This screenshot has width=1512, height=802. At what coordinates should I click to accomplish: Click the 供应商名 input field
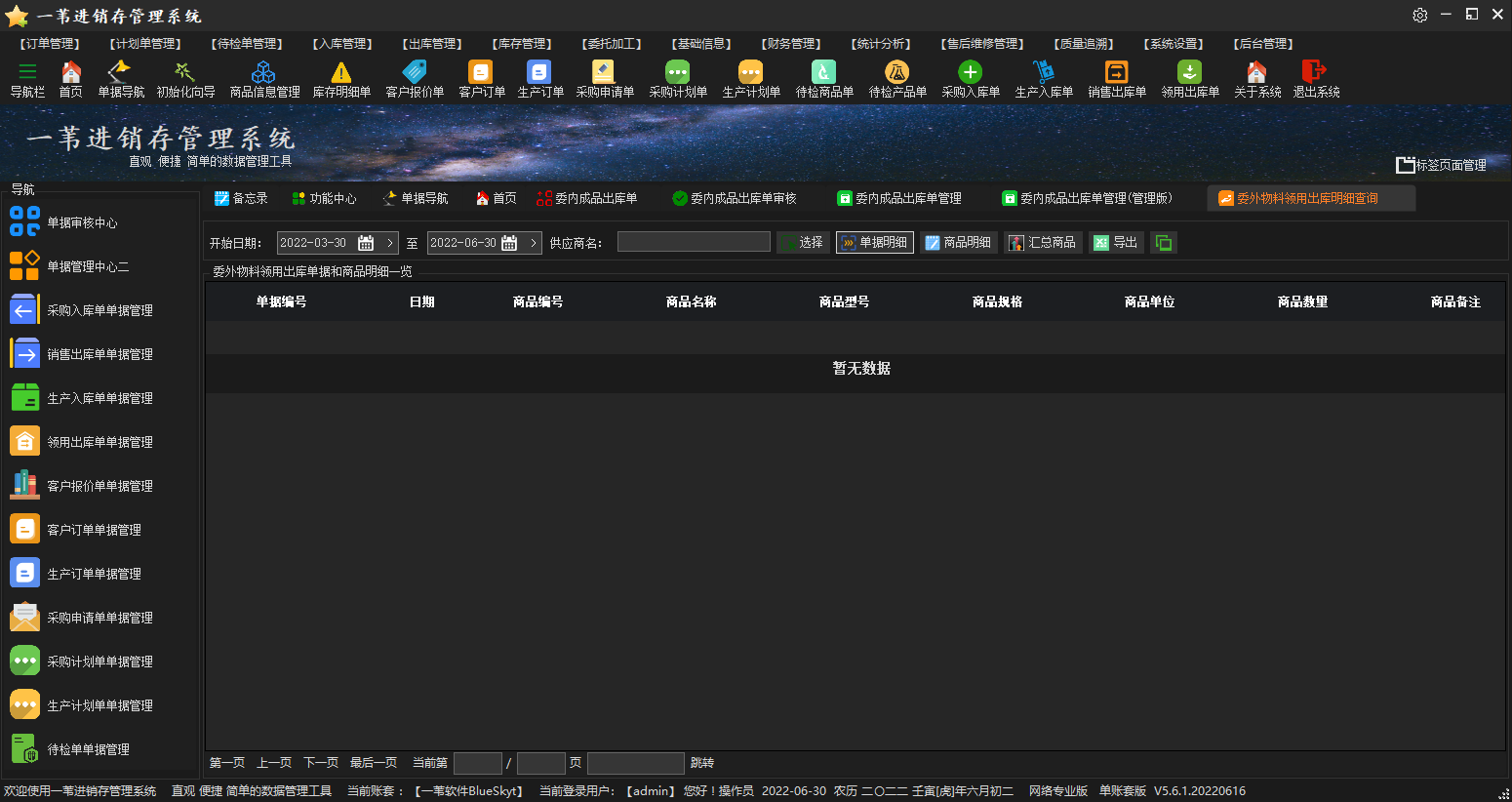pyautogui.click(x=694, y=242)
